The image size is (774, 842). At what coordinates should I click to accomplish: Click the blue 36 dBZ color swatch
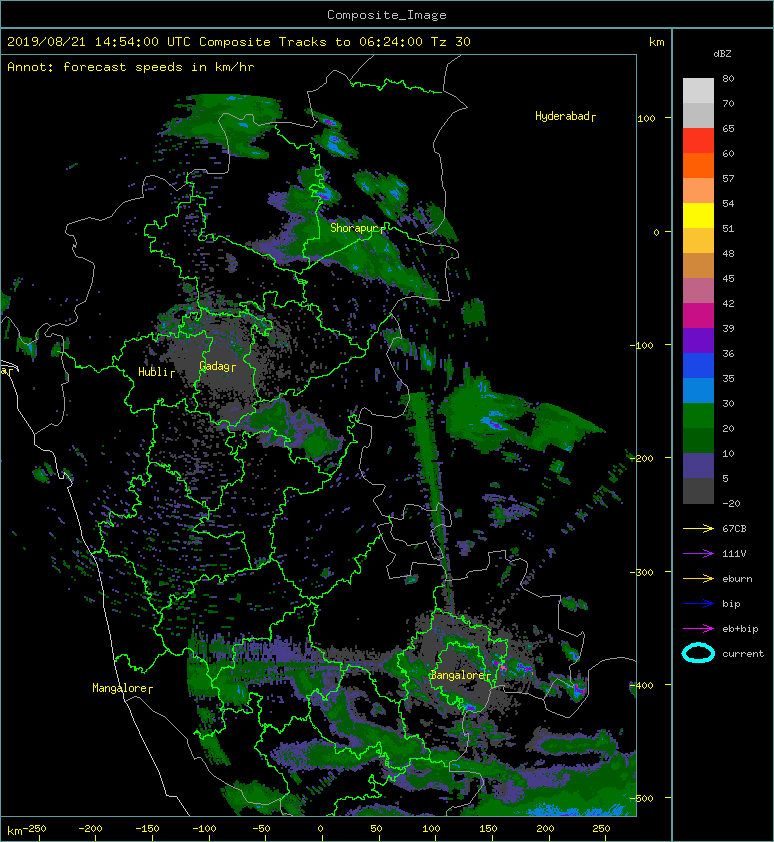(x=698, y=365)
